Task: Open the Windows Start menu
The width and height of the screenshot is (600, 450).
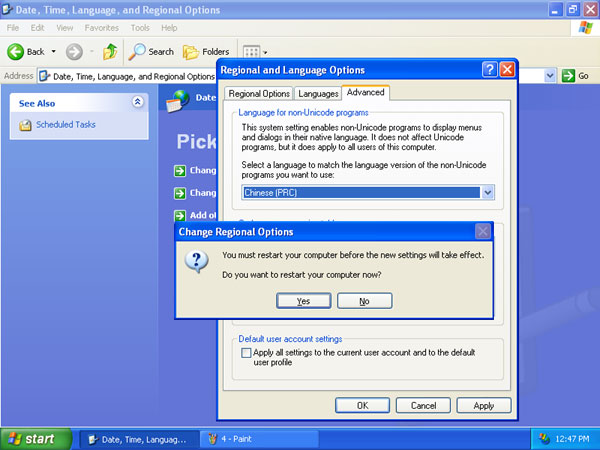Action: tap(36, 438)
